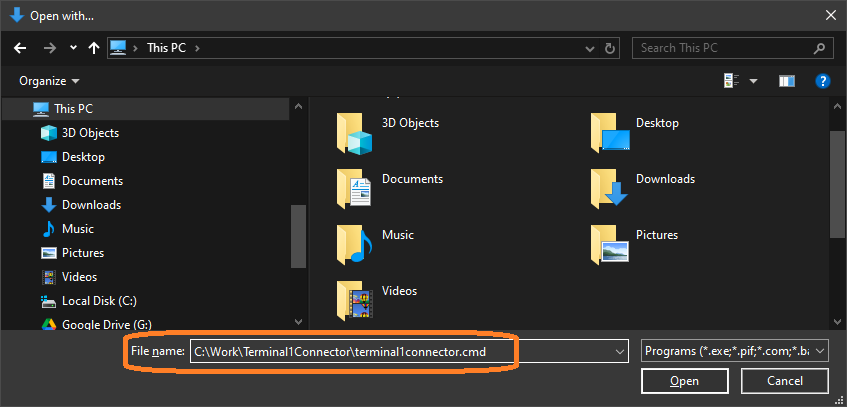Click the Pictures folder icon in main pane
Screen dimensions: 847x407
609,244
